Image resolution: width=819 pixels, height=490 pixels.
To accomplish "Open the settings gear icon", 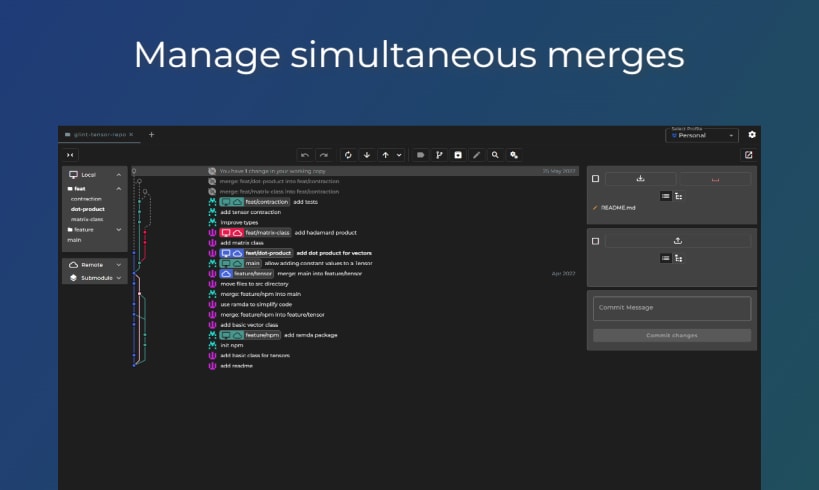I will pyautogui.click(x=752, y=135).
